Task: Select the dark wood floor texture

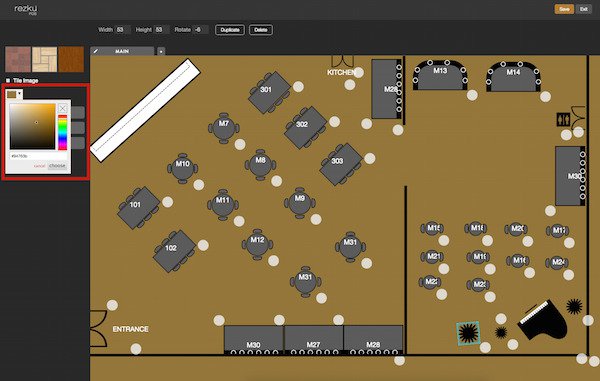Action: [71, 59]
